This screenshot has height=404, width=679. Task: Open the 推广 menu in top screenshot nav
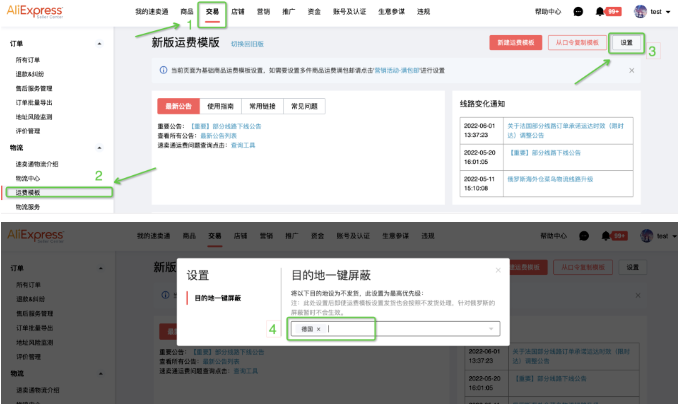[289, 12]
